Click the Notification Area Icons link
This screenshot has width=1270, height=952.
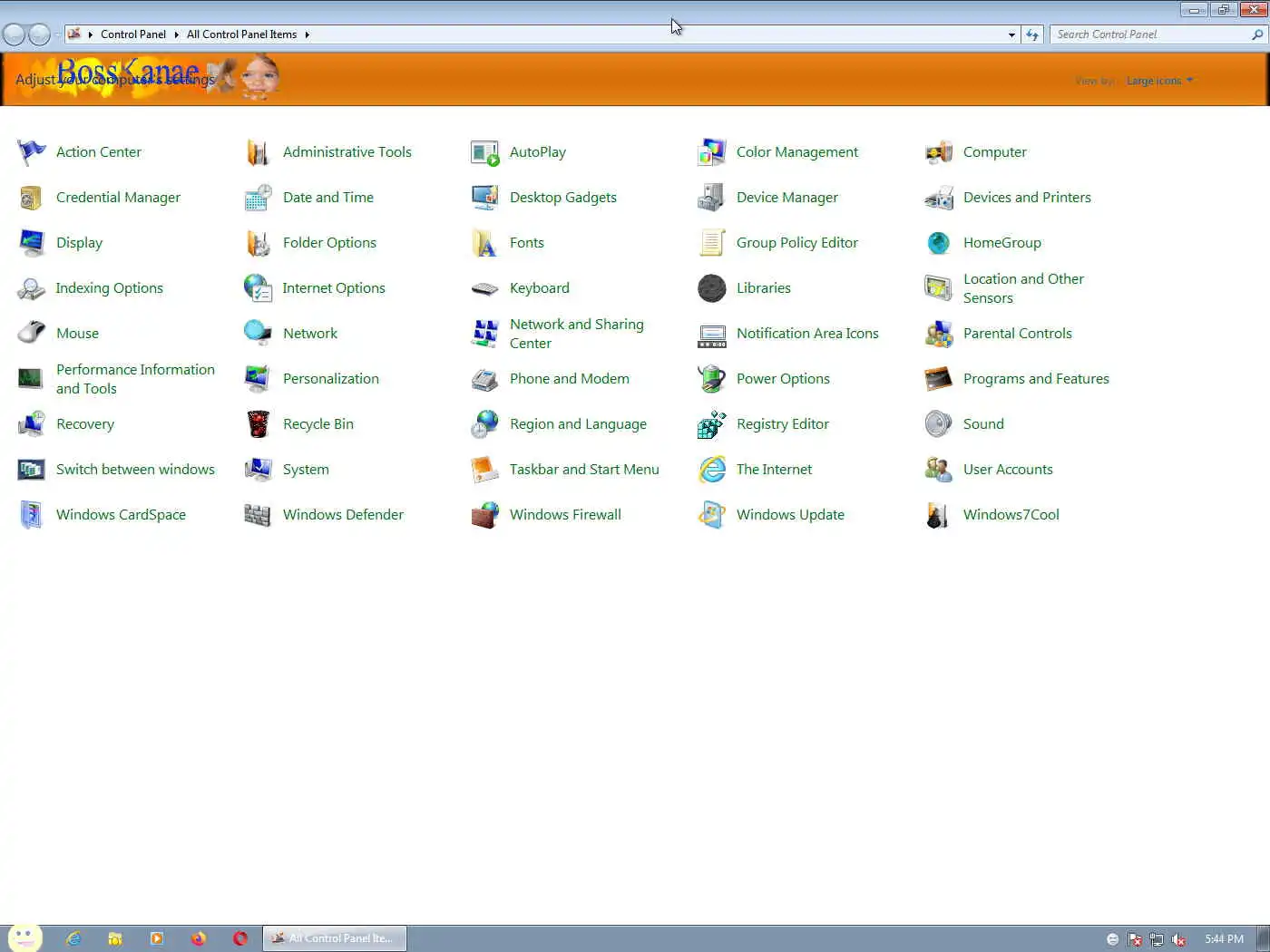(x=807, y=334)
